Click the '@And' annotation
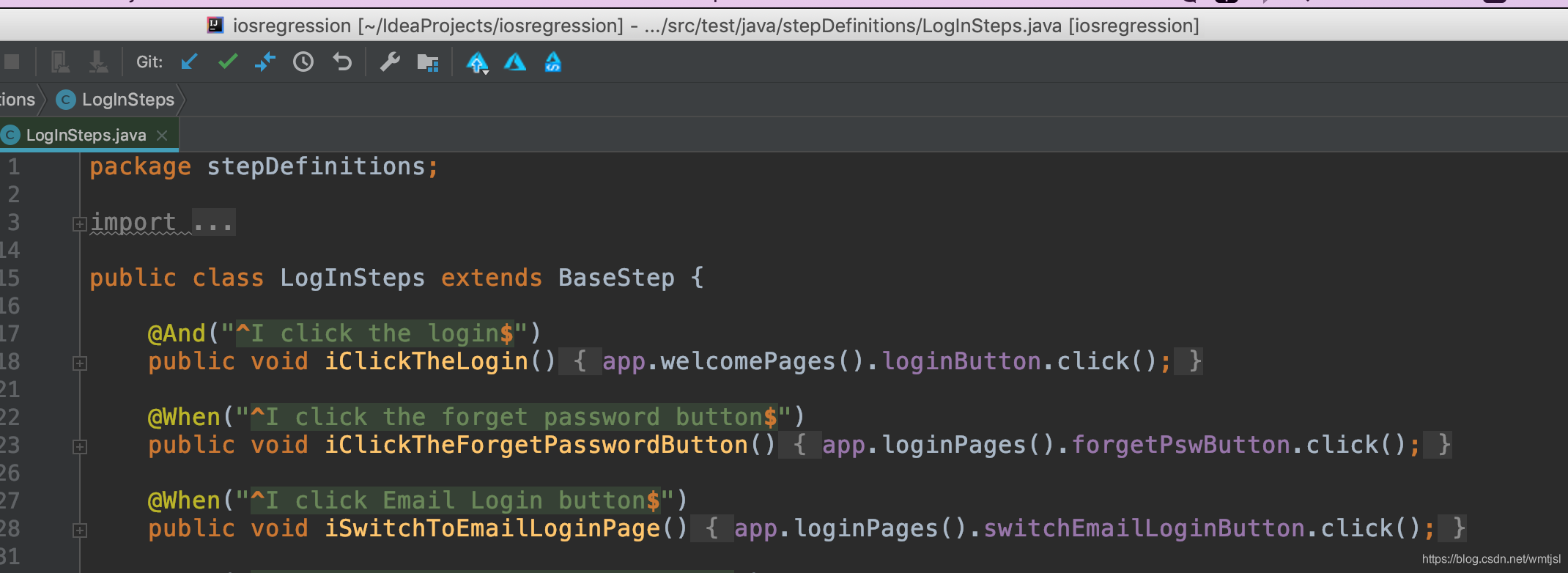Screen dimensions: 1568x573 [x=177, y=333]
